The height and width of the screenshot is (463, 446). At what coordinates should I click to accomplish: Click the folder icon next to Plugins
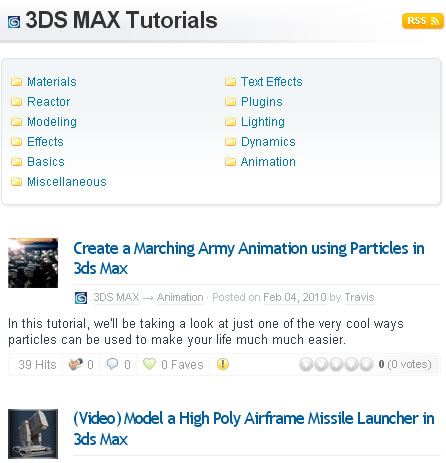coord(230,102)
